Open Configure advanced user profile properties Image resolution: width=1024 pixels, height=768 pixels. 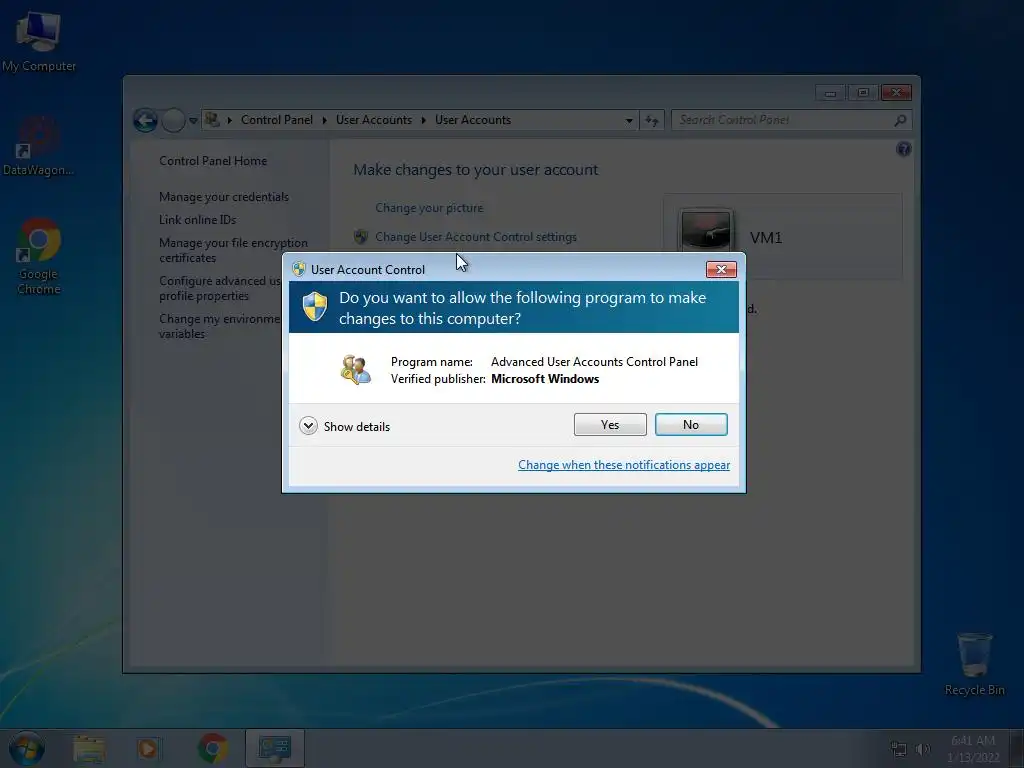(x=220, y=288)
